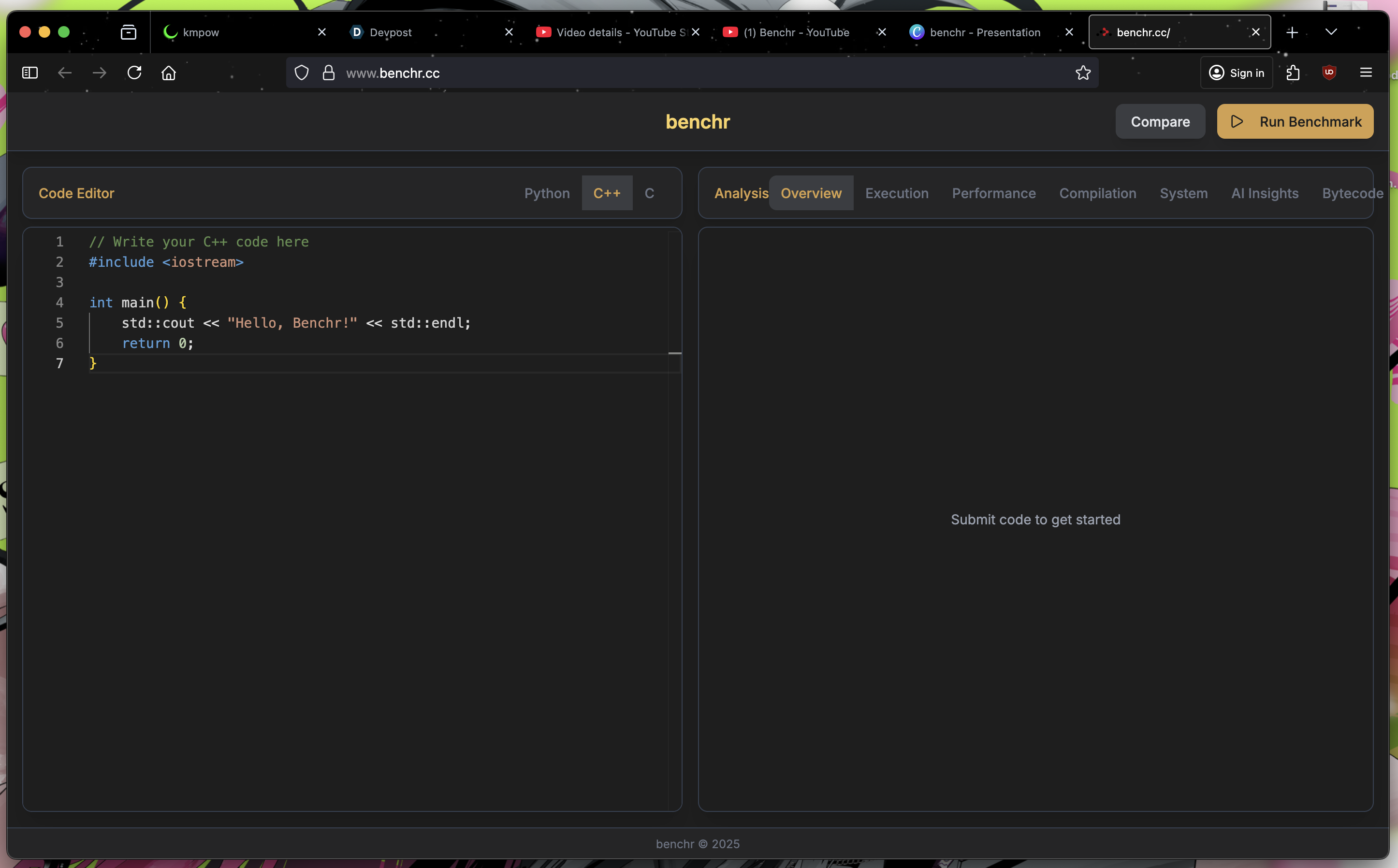Open the tab overview icon
1398x868 pixels.
(129, 32)
